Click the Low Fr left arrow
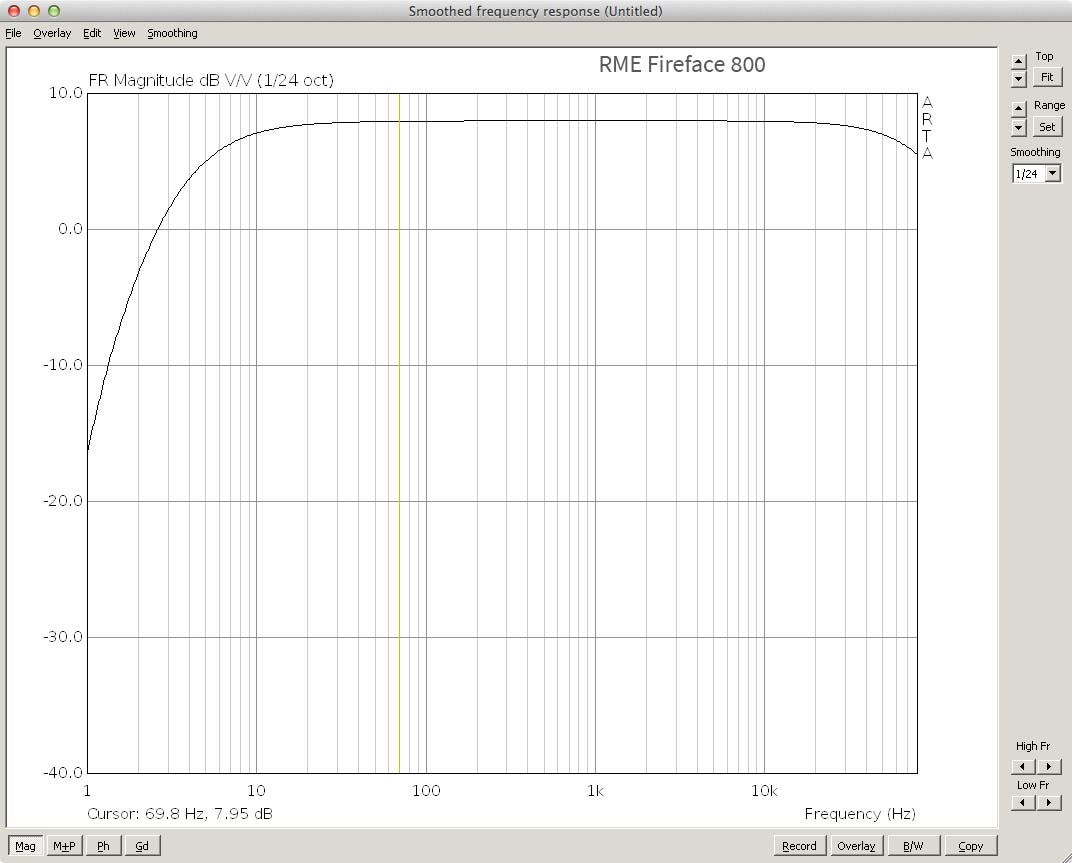This screenshot has height=863, width=1072. tap(1023, 803)
